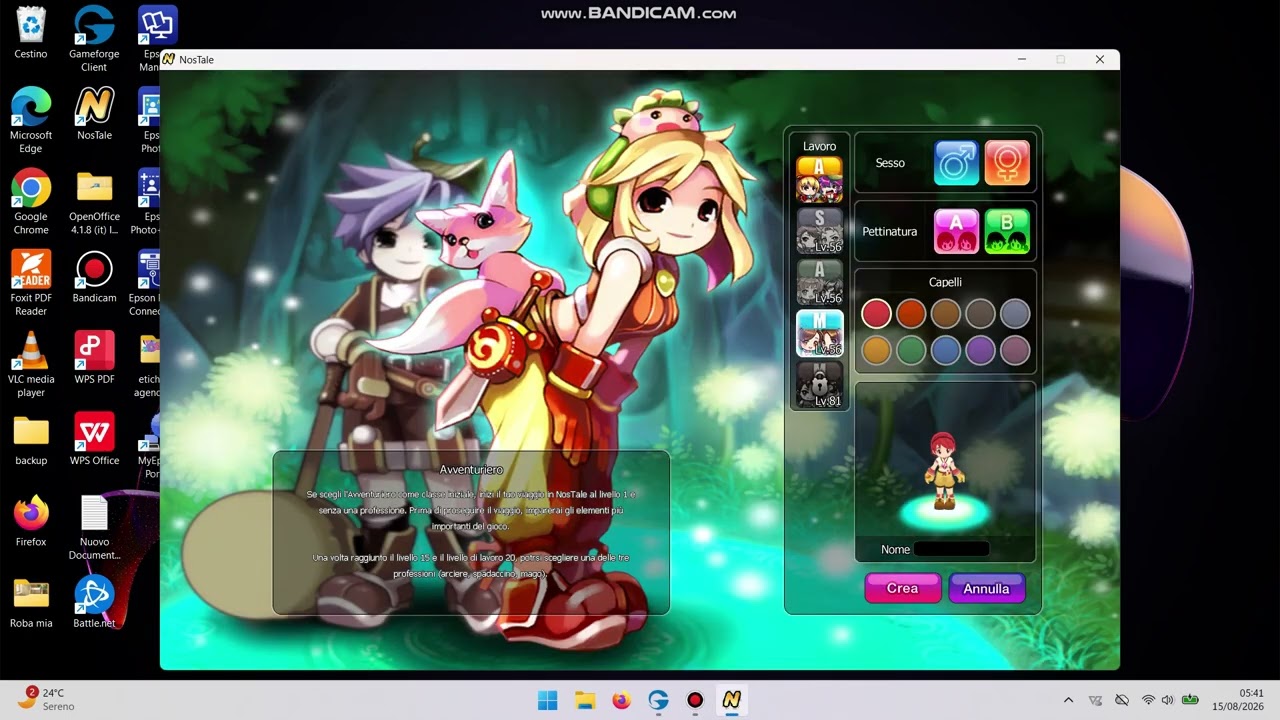The height and width of the screenshot is (720, 1280).
Task: Pick the golden yellow hair color
Action: coord(876,350)
